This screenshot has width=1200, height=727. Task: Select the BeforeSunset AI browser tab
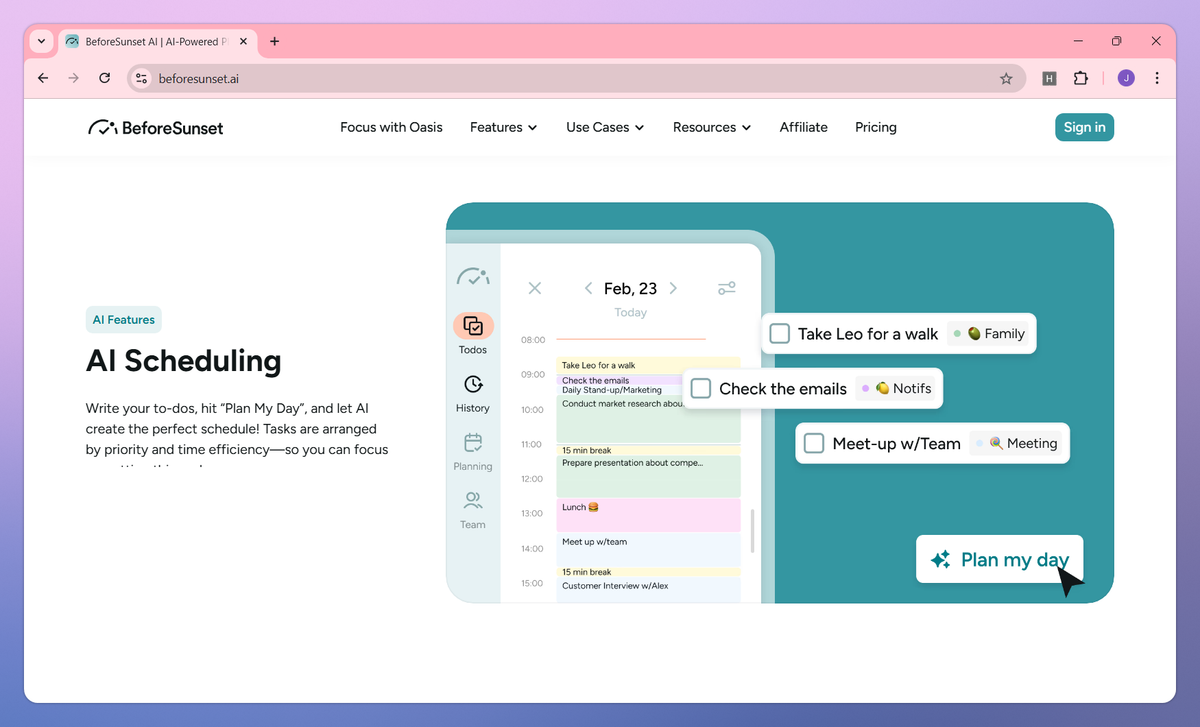pos(155,41)
